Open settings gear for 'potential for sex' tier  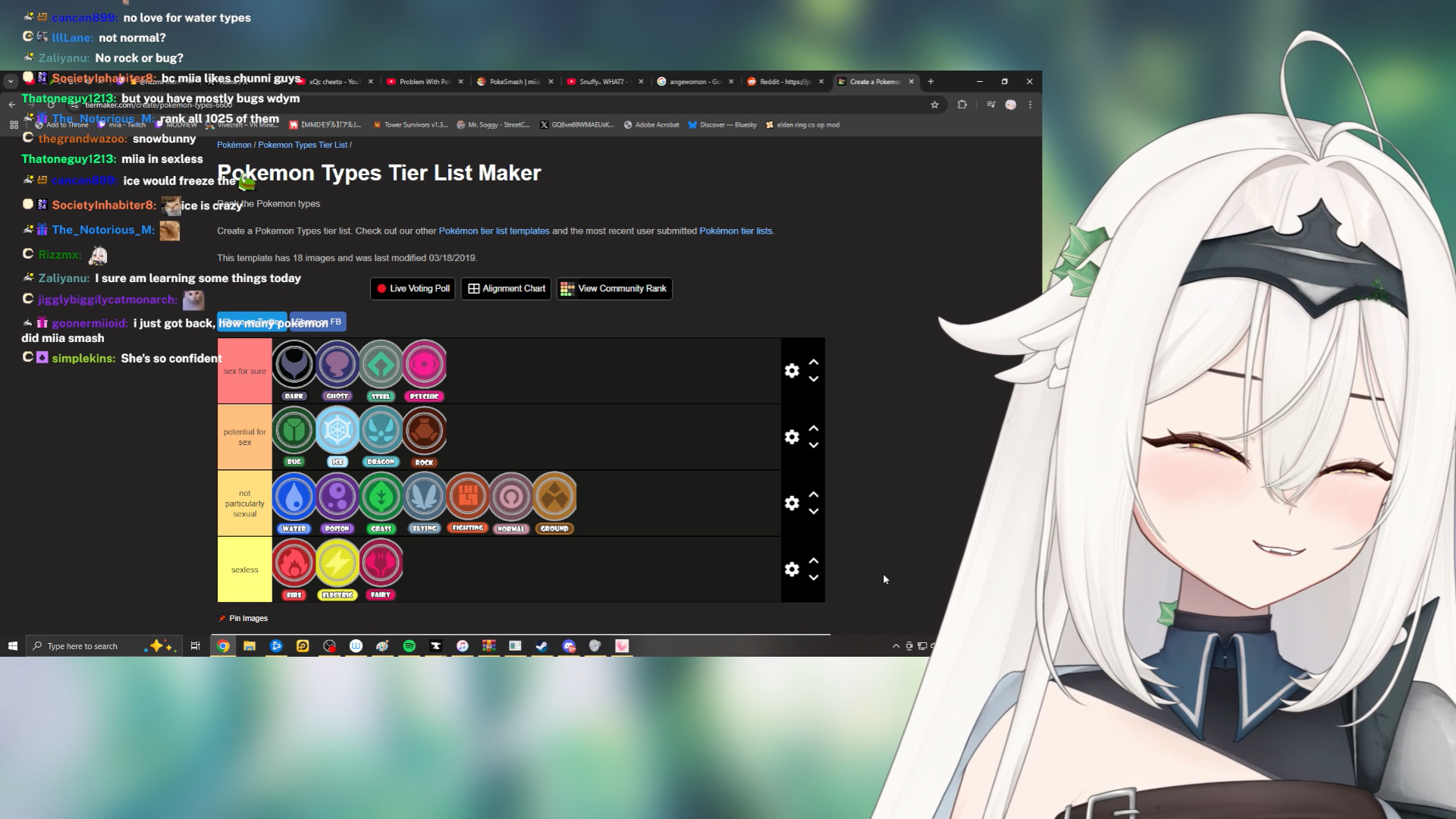792,437
